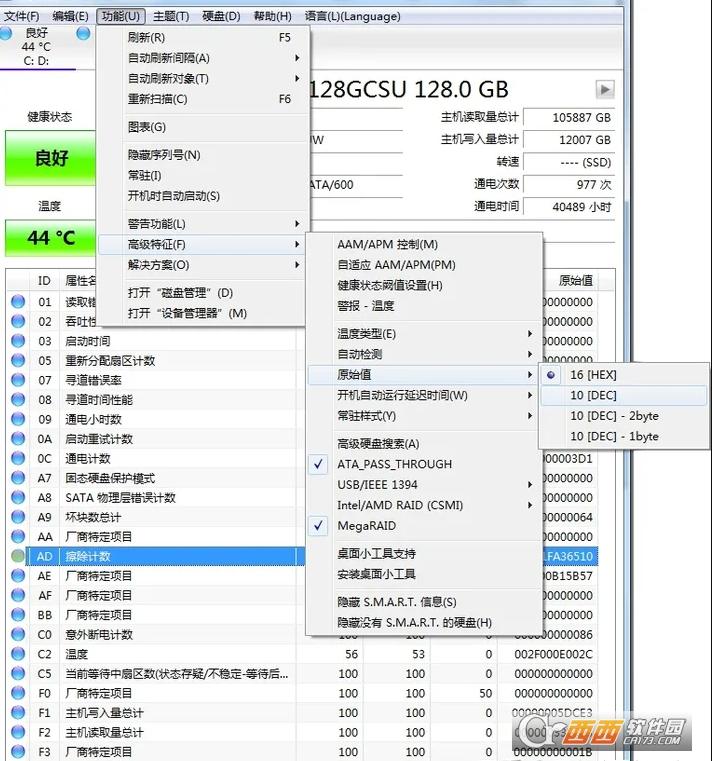
Task: Expand Intel/AMD RAID (CSMI) submenu
Action: click(424, 505)
